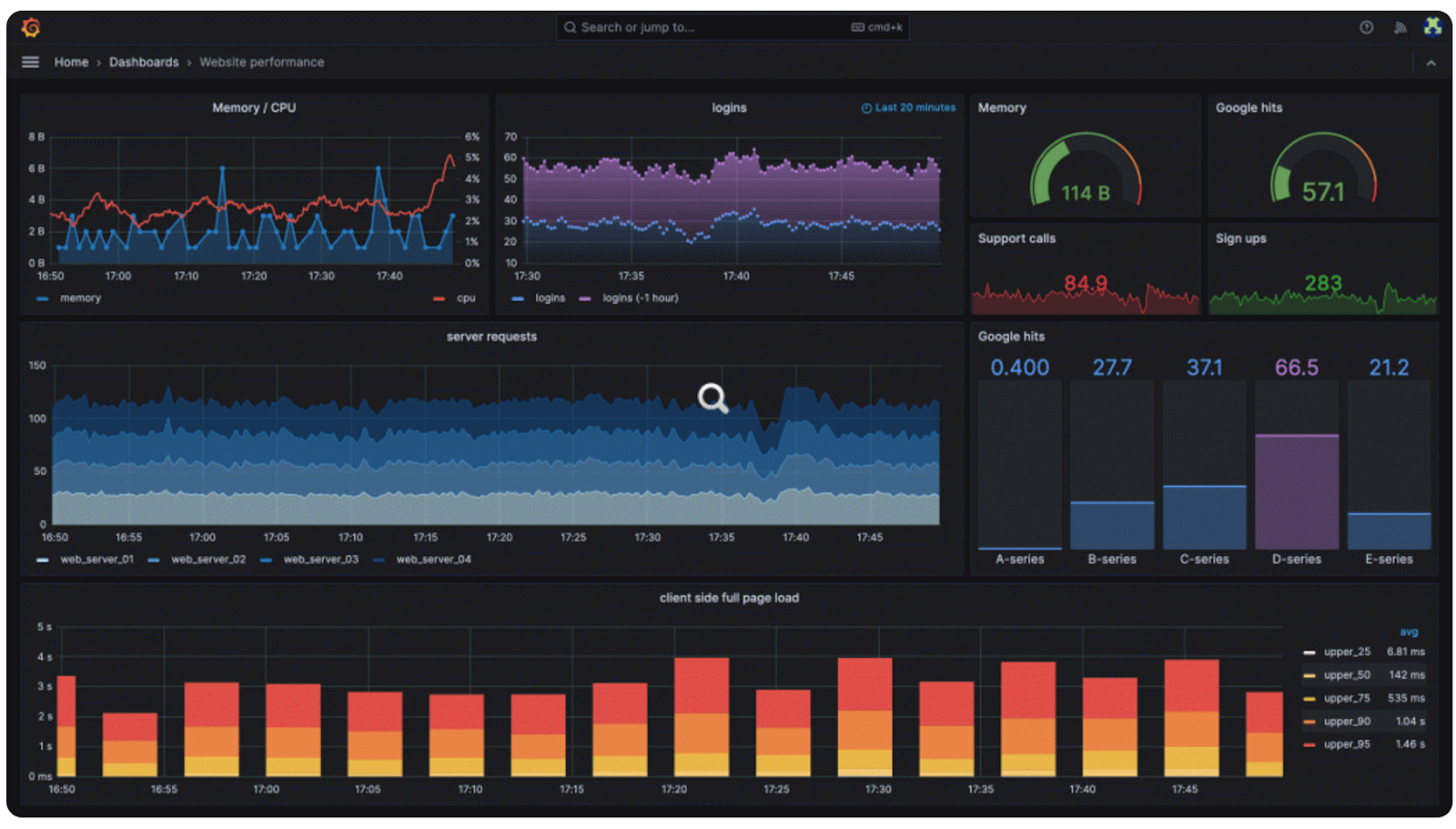Click the help question-mark icon

click(1366, 27)
